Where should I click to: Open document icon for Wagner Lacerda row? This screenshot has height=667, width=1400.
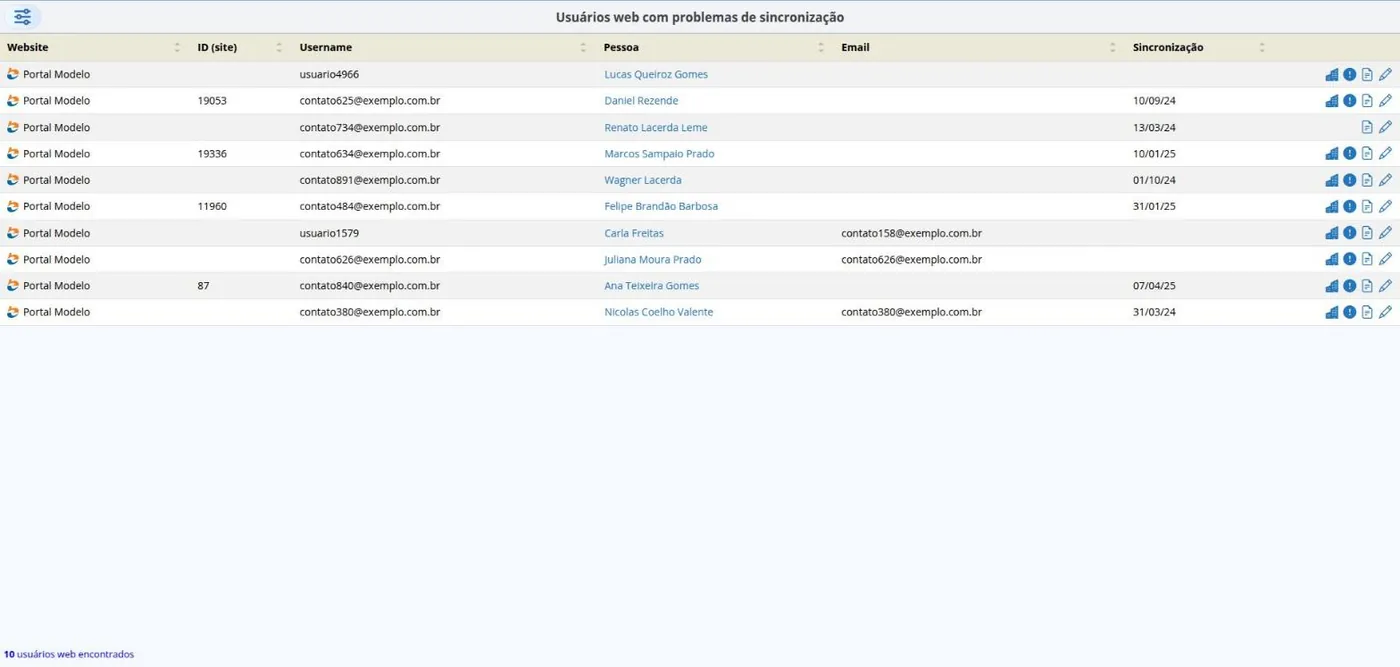click(1367, 180)
